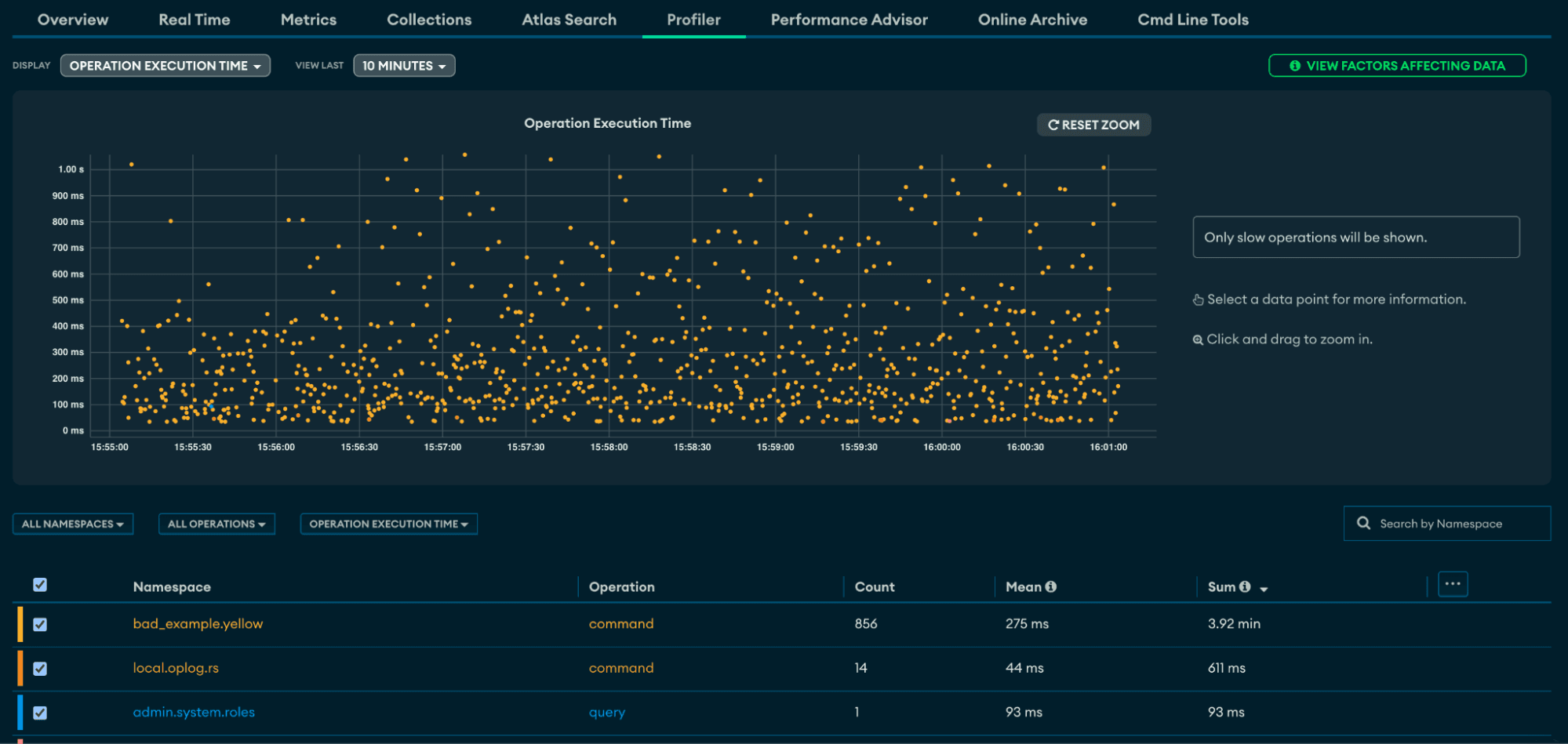Click the 16:00:00 time axis label
This screenshot has height=744, width=1568.
[941, 447]
